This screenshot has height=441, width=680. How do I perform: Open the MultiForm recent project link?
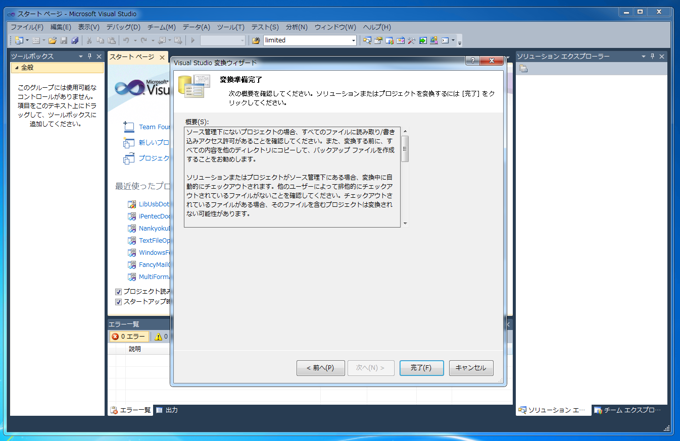pyautogui.click(x=154, y=277)
